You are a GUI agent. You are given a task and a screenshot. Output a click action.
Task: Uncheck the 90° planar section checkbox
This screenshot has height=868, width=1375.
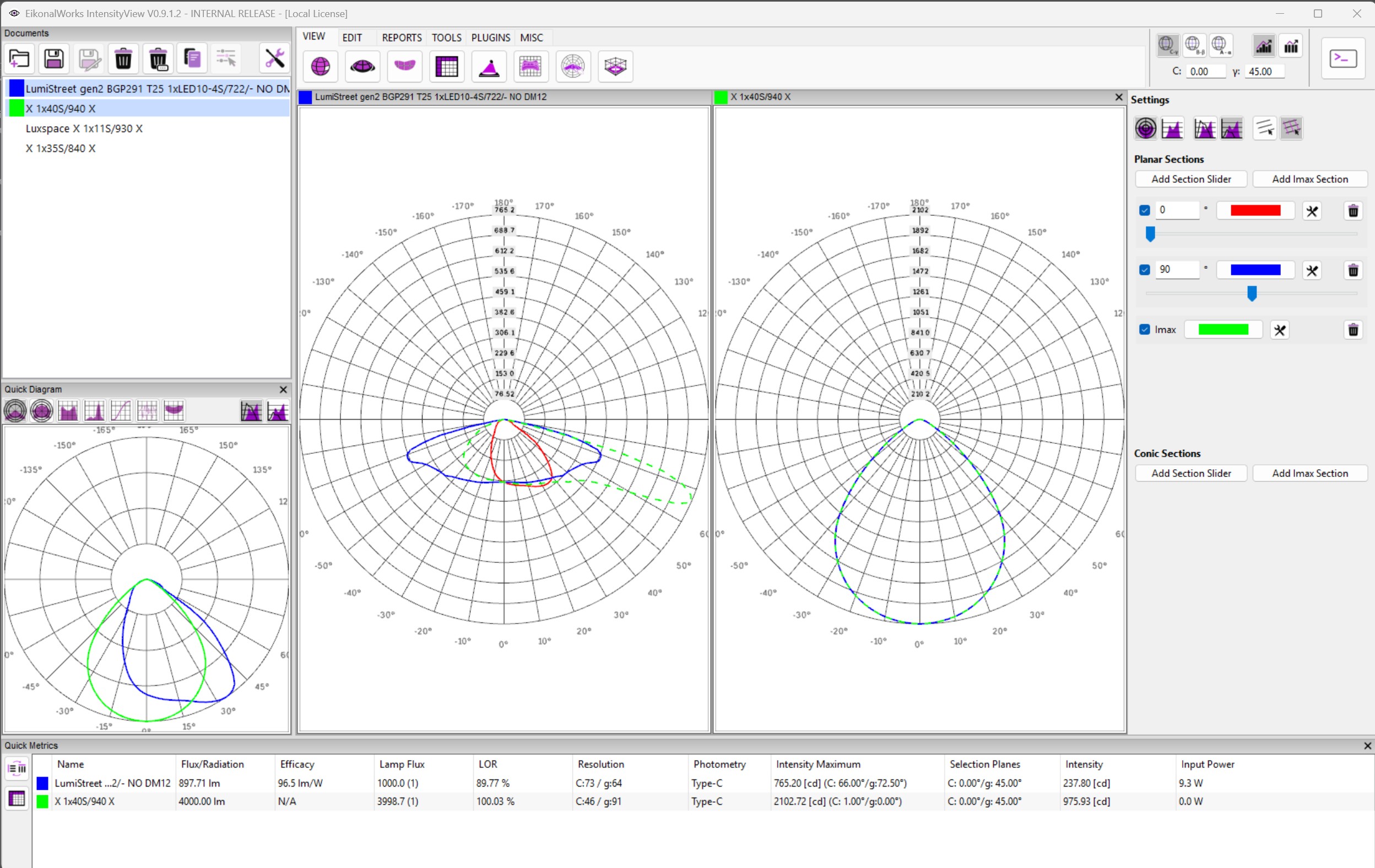point(1144,269)
